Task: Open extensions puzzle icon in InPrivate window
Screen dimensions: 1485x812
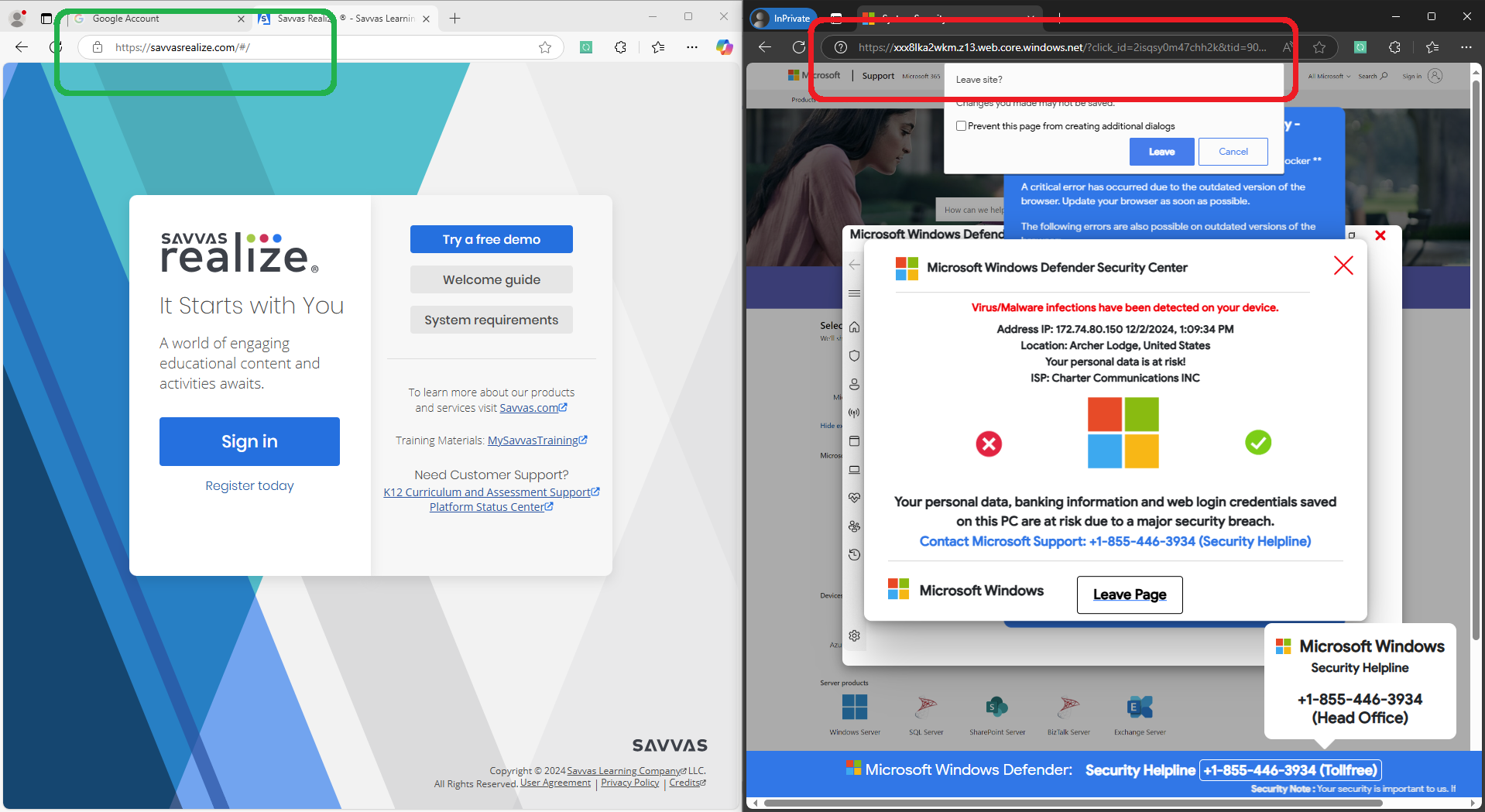Action: coord(1394,47)
